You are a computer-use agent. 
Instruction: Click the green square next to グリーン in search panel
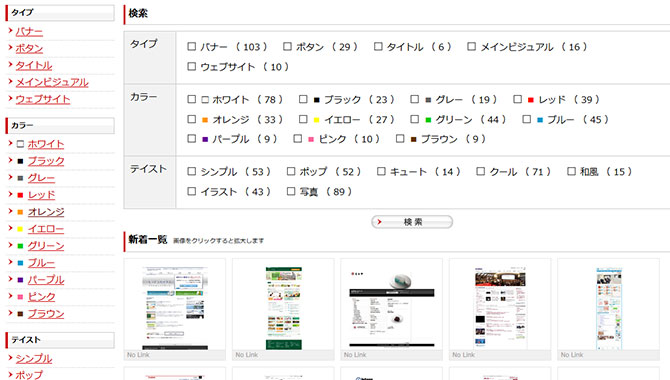pos(428,120)
